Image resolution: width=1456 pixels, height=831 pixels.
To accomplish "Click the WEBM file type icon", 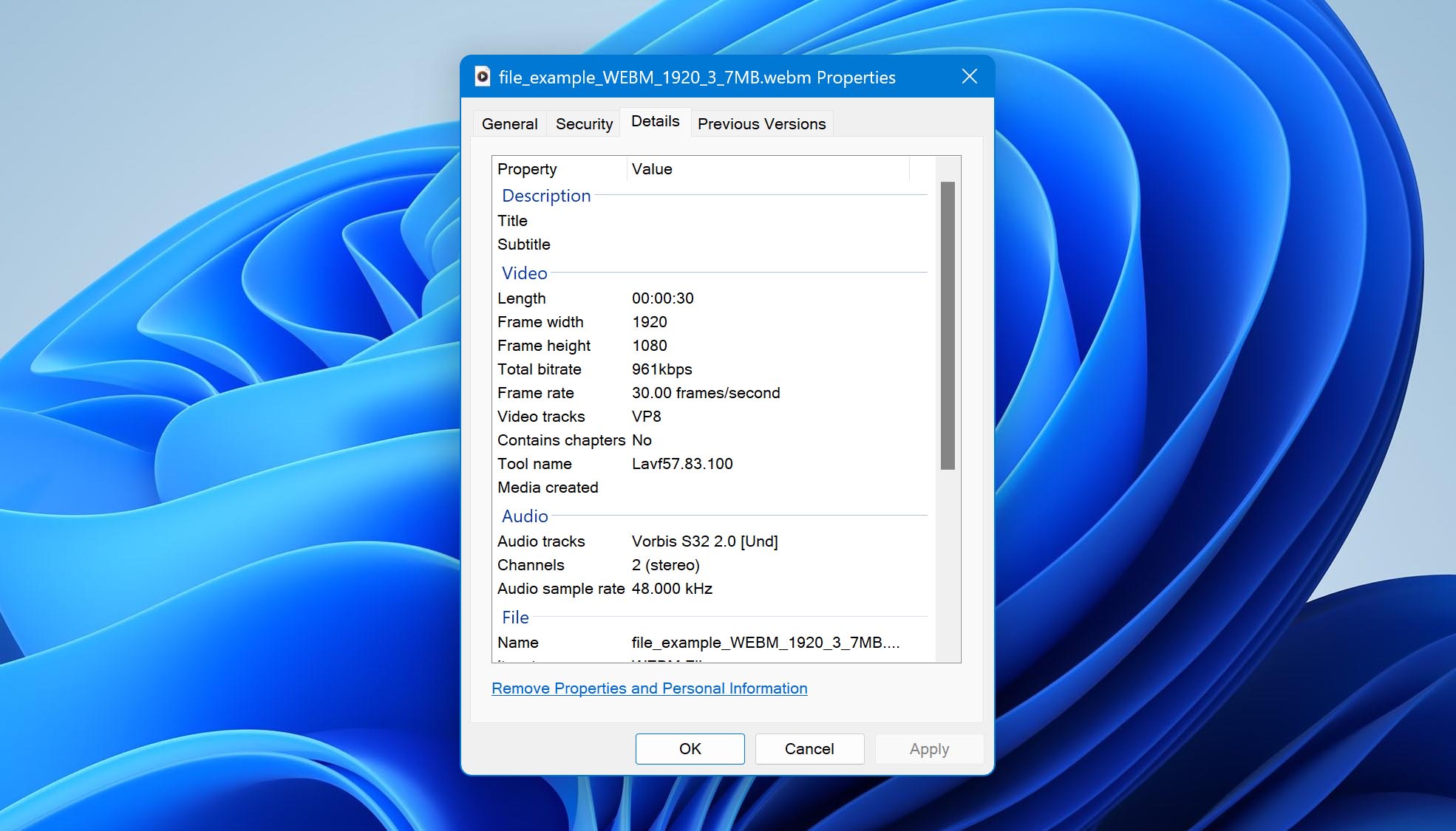I will 482,77.
